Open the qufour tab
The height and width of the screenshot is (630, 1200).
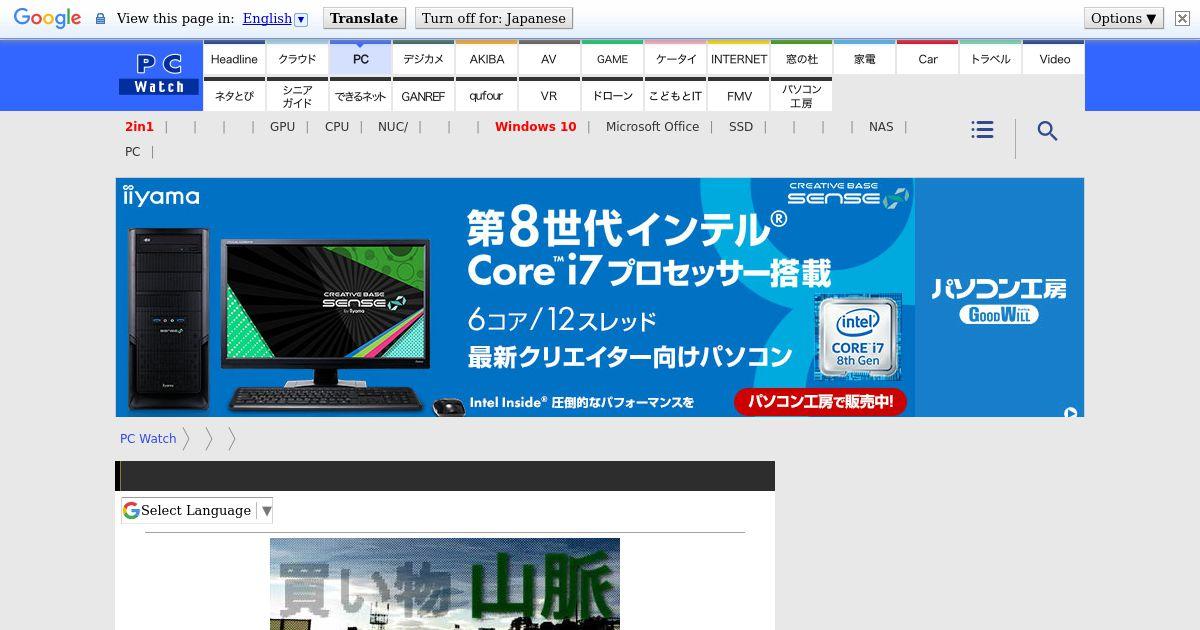pyautogui.click(x=486, y=96)
